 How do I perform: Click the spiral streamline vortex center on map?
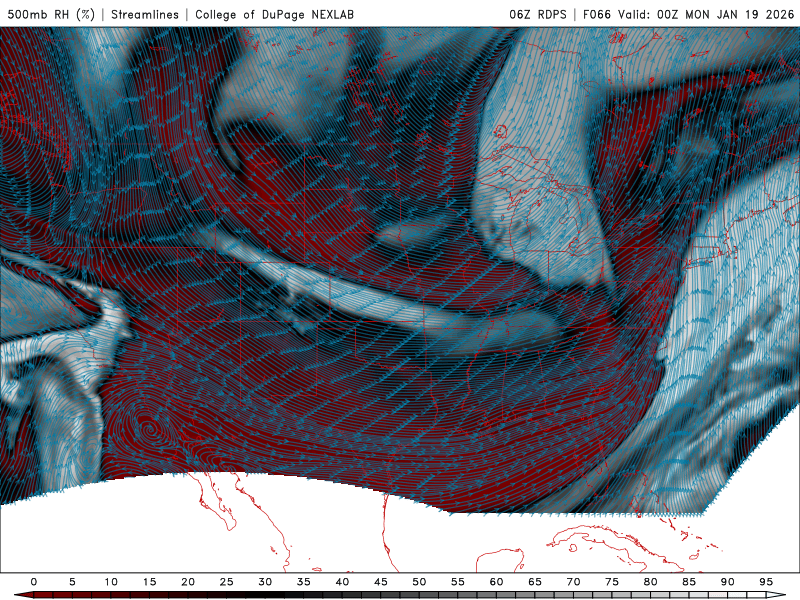point(149,428)
